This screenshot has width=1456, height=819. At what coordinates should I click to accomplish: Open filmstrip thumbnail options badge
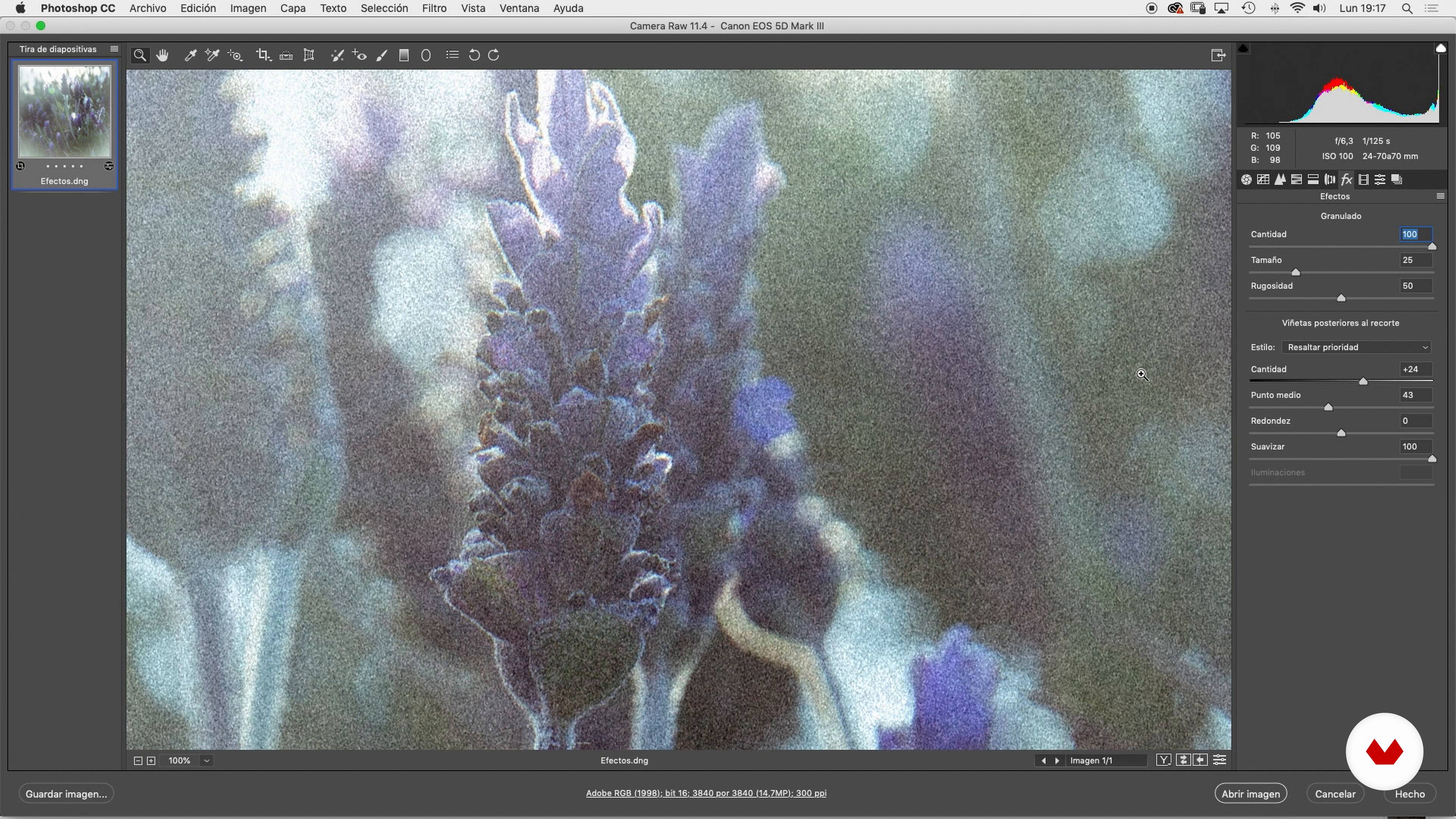click(108, 166)
